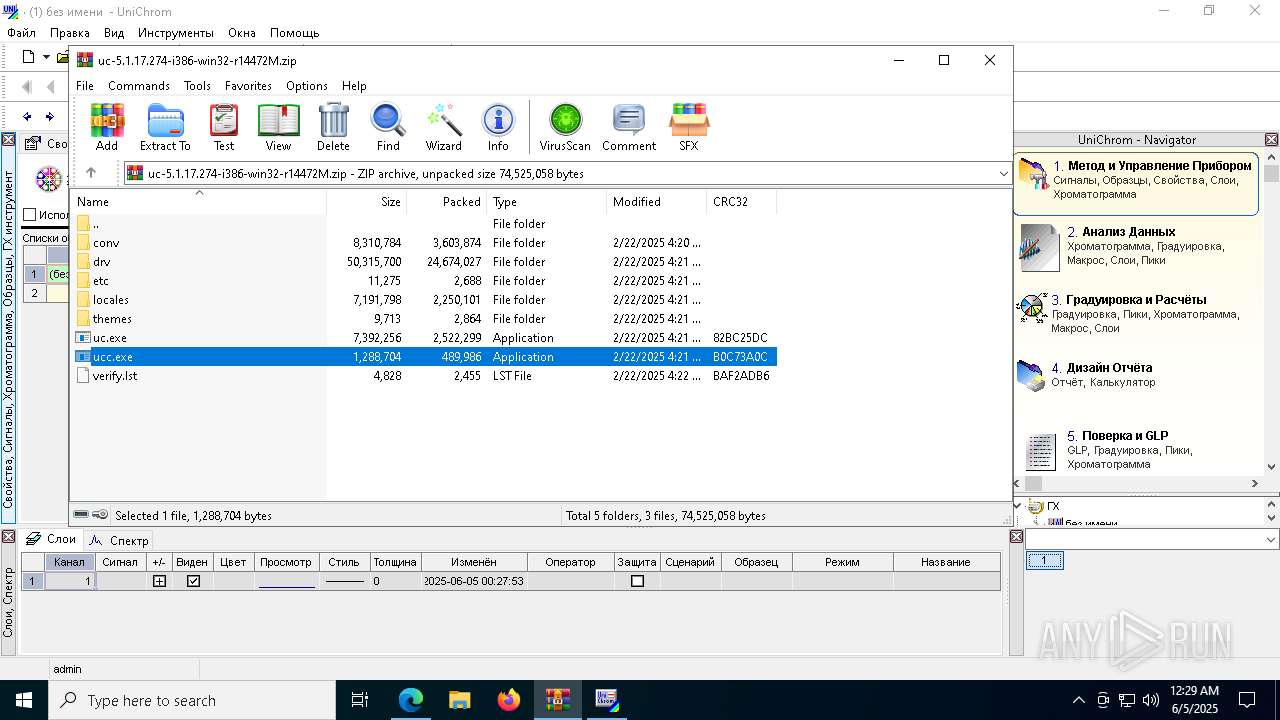Viewport: 1280px width, 720px height.
Task: Open the WinRAR File menu
Action: 85,86
